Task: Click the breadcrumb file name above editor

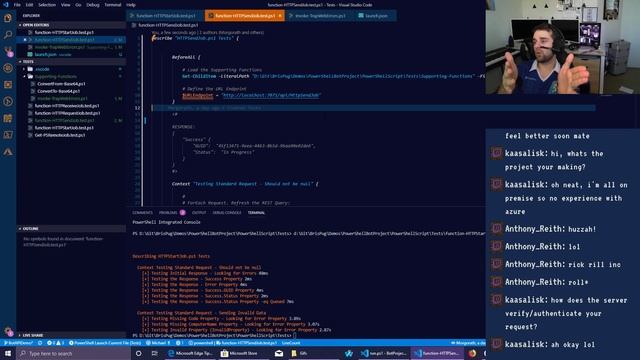Action: coord(168,25)
